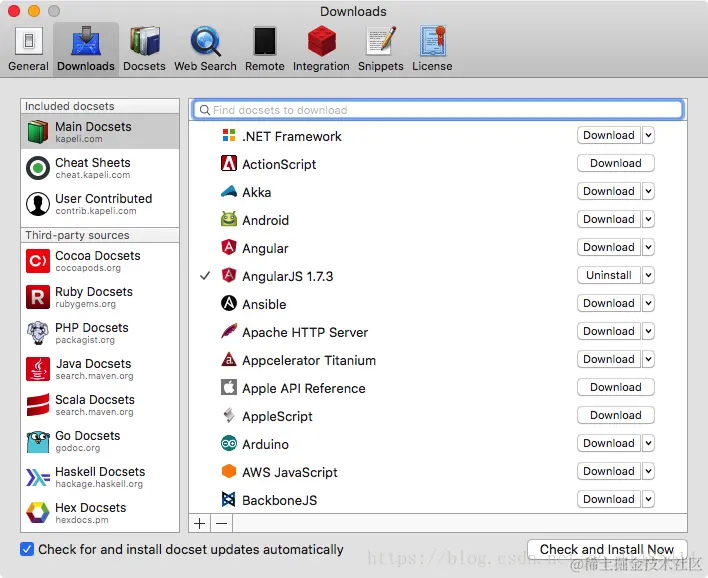This screenshot has width=708, height=578.
Task: Click the Appcelerator Titanium icon
Action: (x=229, y=359)
